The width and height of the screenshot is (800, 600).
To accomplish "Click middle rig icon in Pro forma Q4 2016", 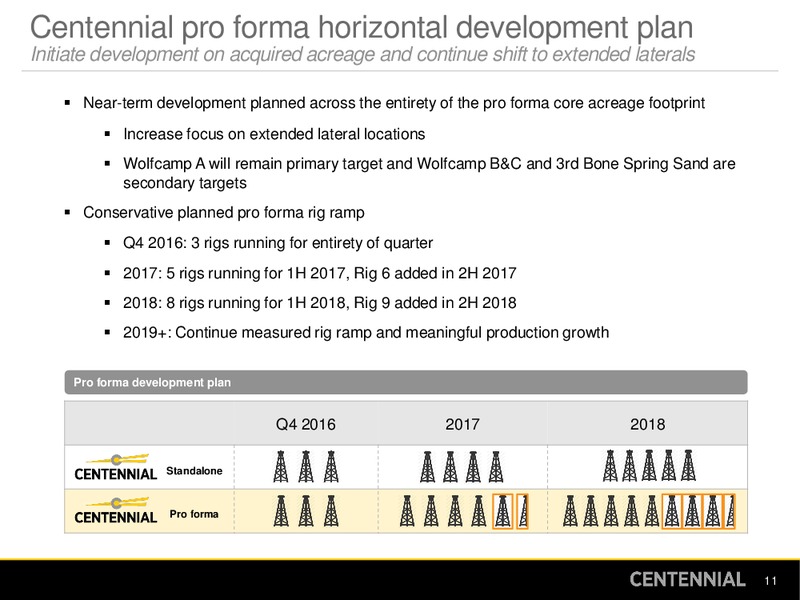I will pos(306,511).
